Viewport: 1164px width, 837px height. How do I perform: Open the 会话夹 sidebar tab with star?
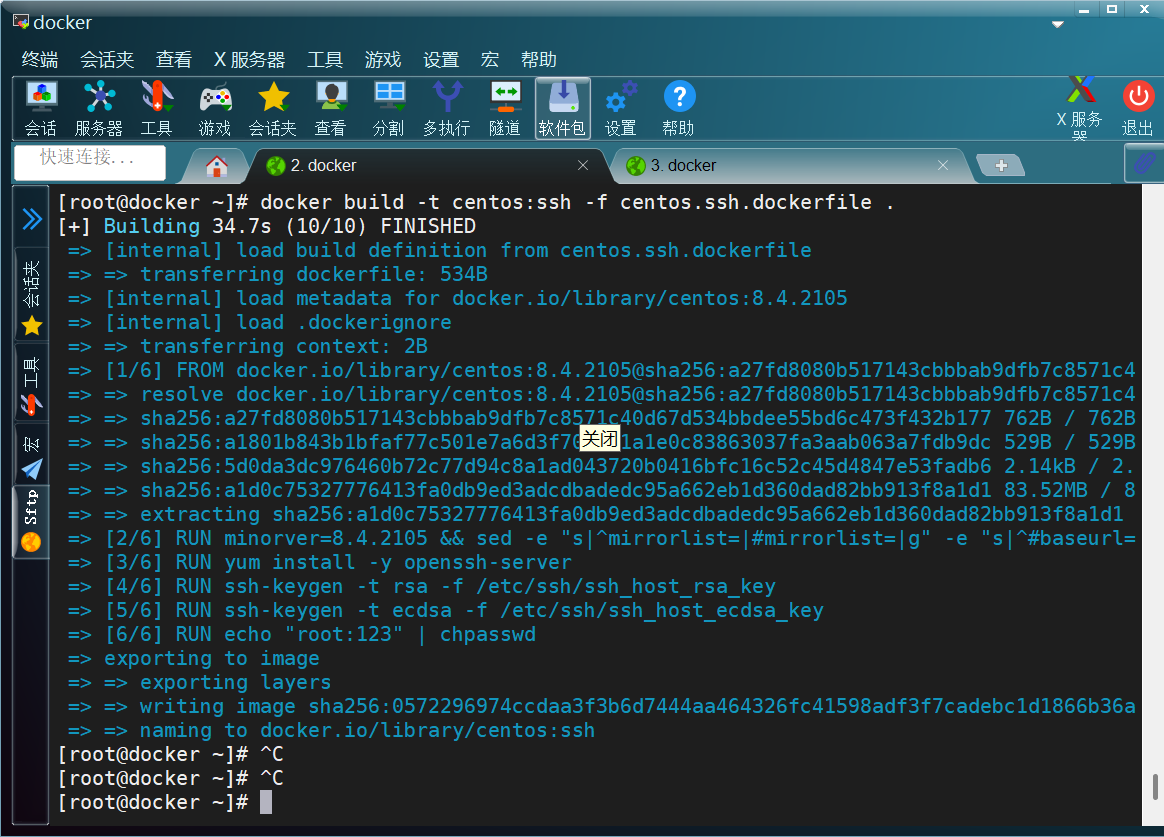pos(32,296)
